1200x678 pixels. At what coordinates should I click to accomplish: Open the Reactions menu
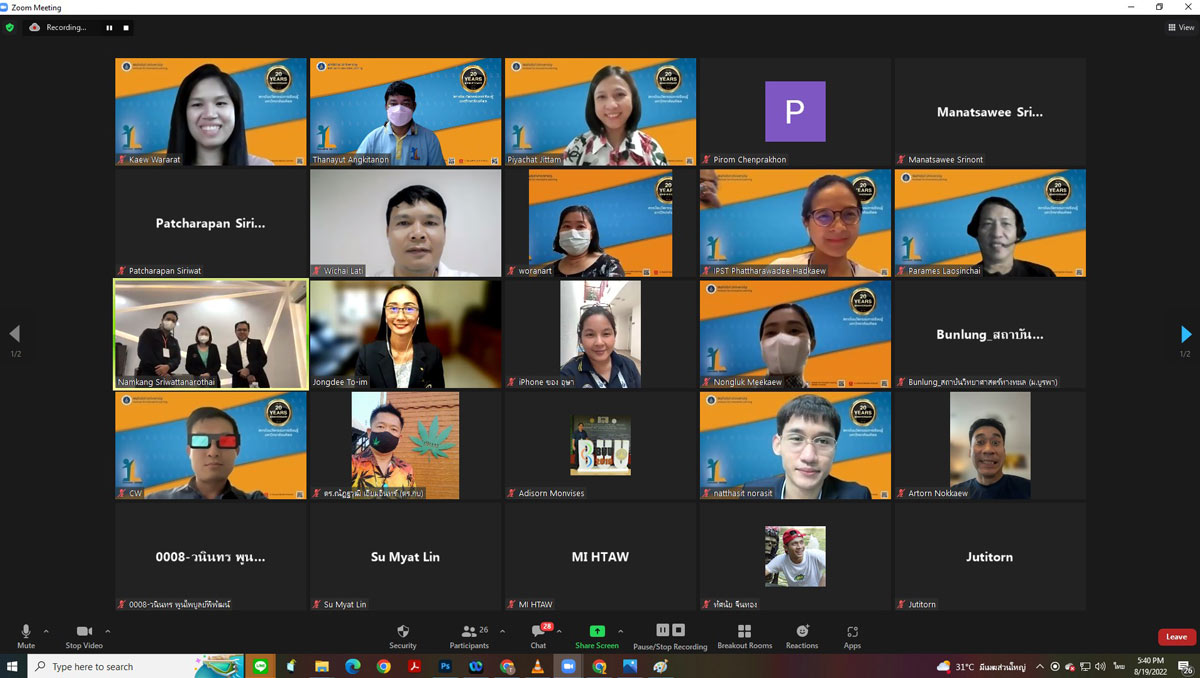pos(802,636)
